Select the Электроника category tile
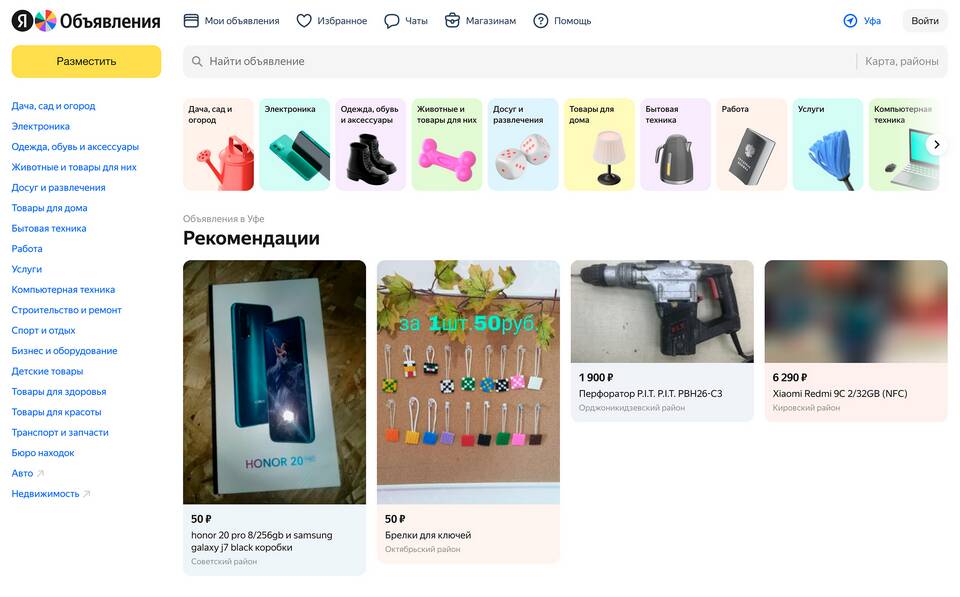Image resolution: width=960 pixels, height=597 pixels. 294,145
